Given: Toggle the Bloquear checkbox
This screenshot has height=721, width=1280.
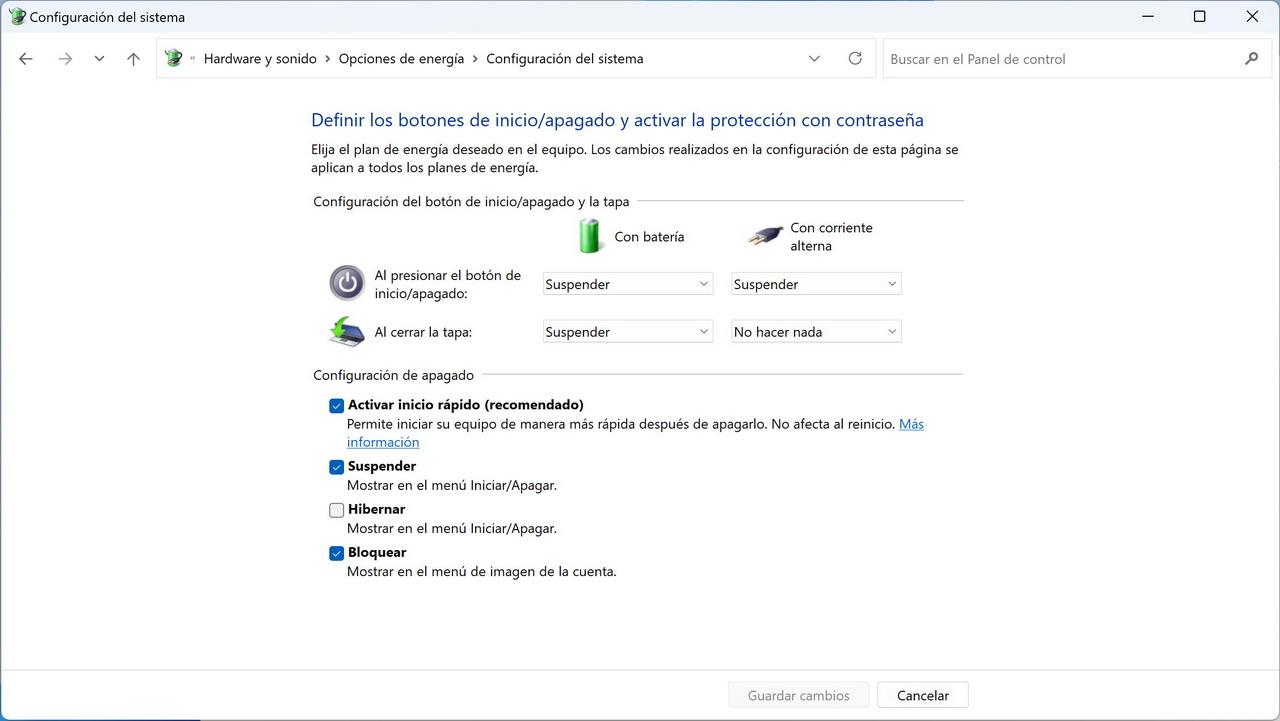Looking at the screenshot, I should 337,553.
